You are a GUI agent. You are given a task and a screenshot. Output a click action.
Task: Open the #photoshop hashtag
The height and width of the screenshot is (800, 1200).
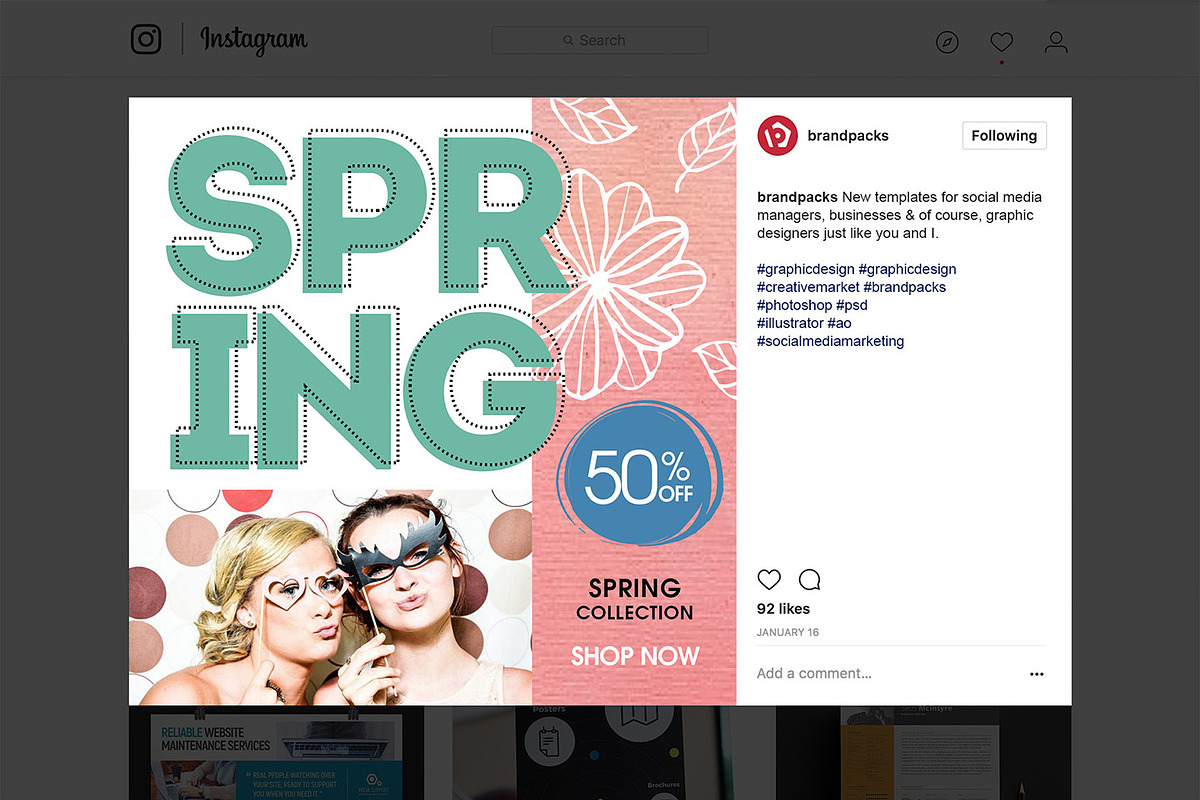(794, 305)
